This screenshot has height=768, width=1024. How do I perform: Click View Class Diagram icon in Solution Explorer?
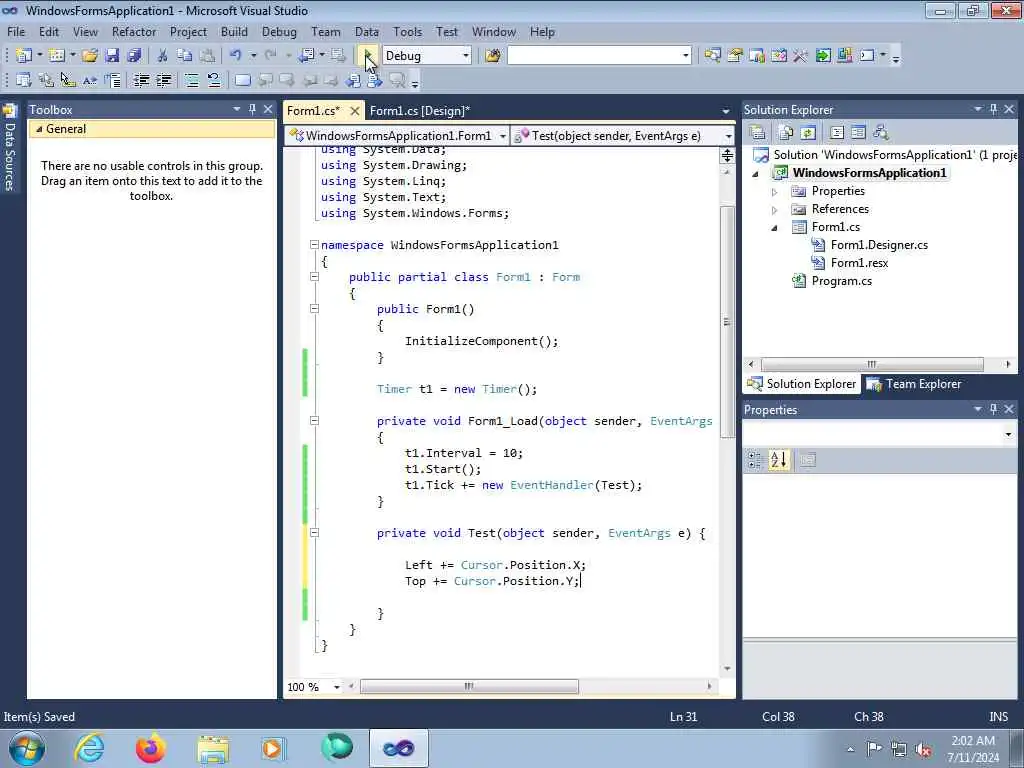[880, 133]
